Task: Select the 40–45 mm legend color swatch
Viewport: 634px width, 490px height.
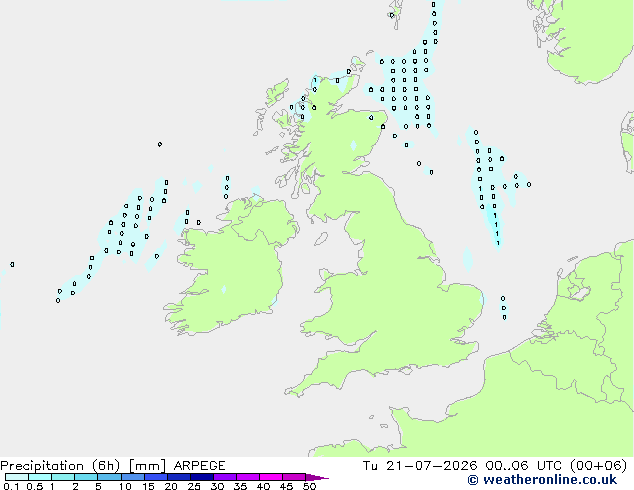Action: click(271, 477)
